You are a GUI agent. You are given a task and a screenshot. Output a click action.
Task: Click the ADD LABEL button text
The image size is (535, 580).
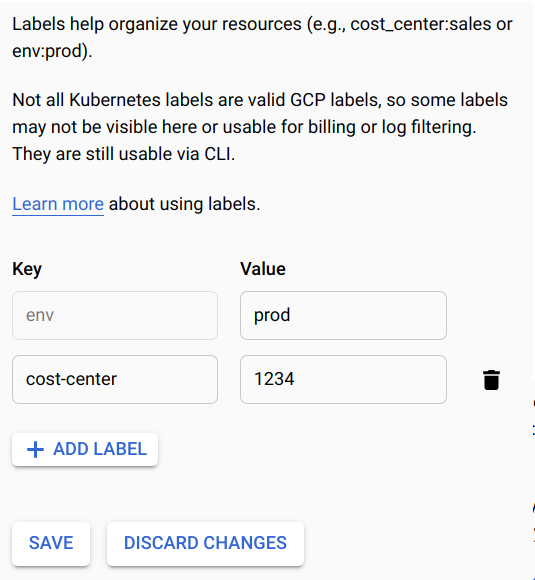[x=100, y=449]
